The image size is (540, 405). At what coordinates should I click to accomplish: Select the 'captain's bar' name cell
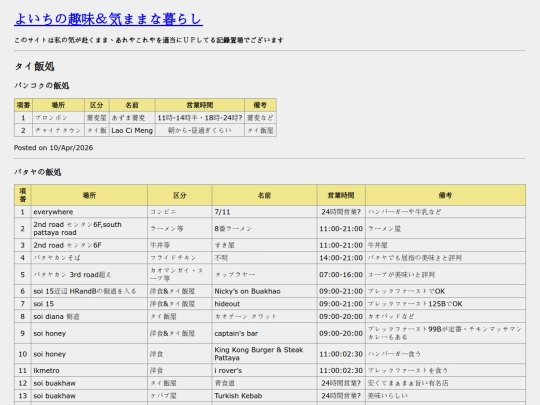264,333
